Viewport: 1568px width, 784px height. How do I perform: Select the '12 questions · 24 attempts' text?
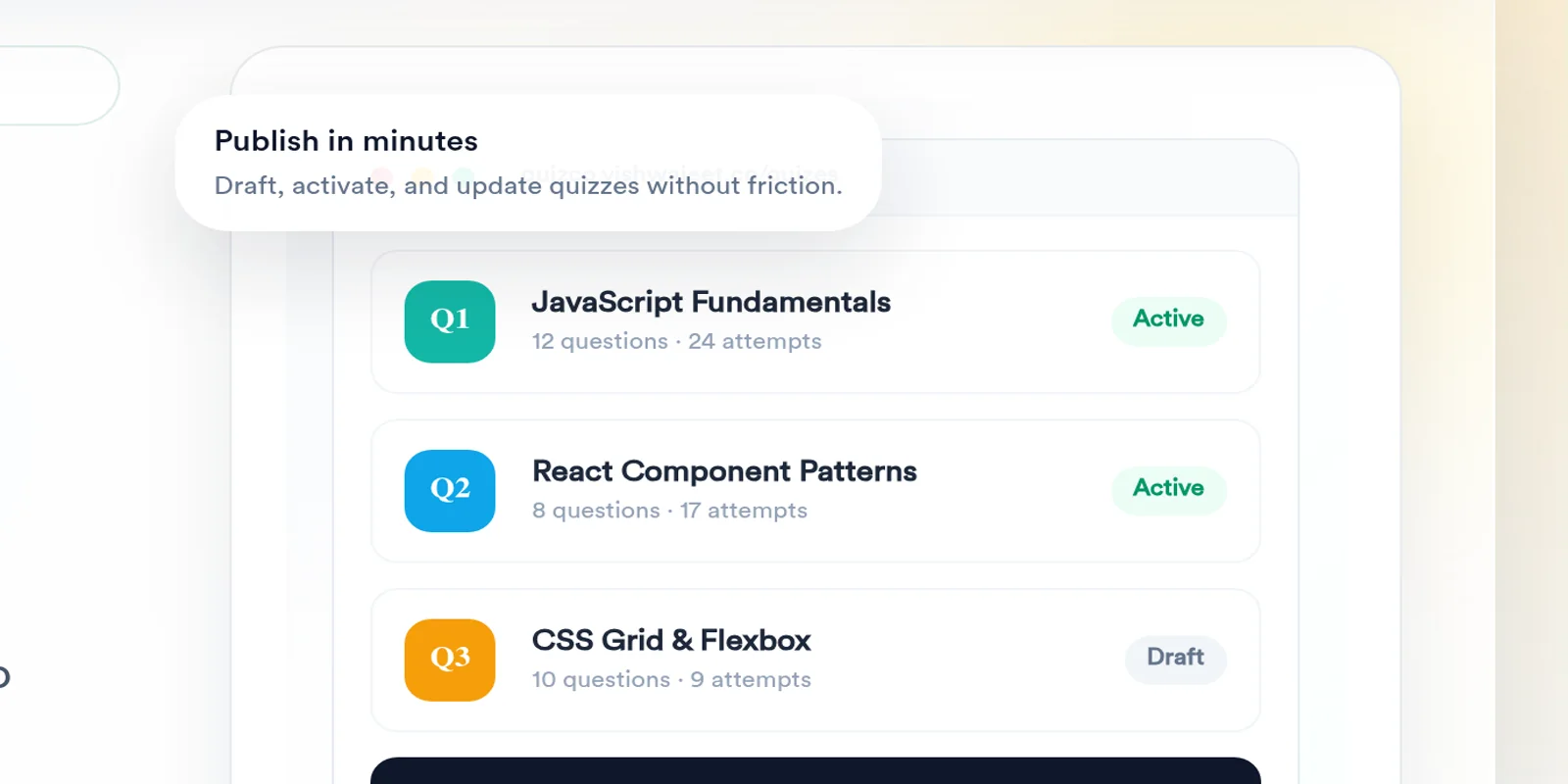click(x=676, y=341)
